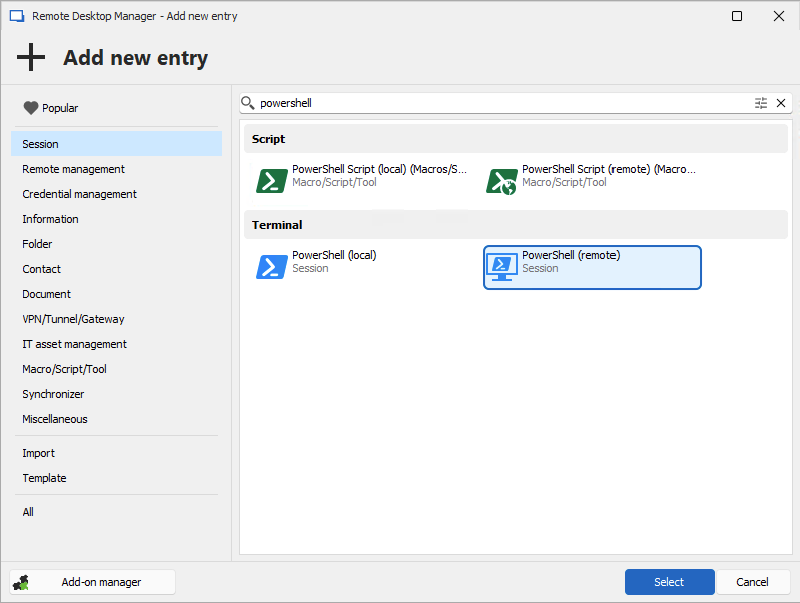Image resolution: width=800 pixels, height=603 pixels.
Task: Select PowerShell Script (local) entry label
Action: click(x=379, y=169)
